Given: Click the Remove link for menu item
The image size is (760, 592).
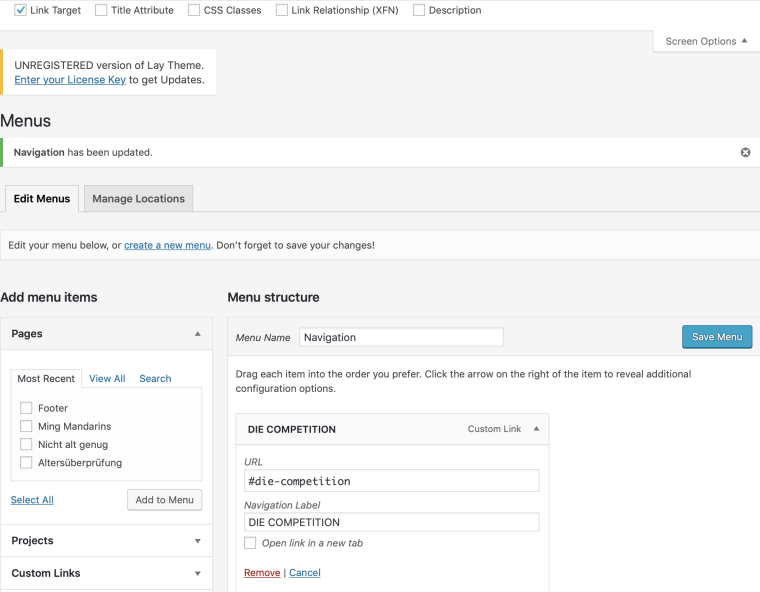Looking at the screenshot, I should [262, 573].
